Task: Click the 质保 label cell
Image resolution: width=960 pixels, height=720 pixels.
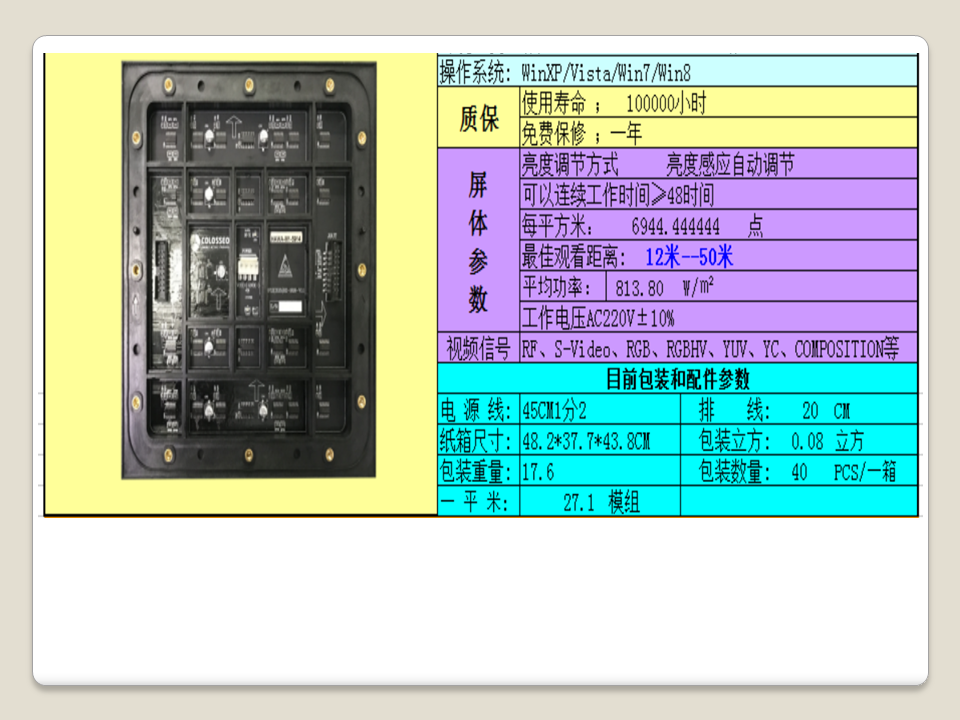Action: 479,119
